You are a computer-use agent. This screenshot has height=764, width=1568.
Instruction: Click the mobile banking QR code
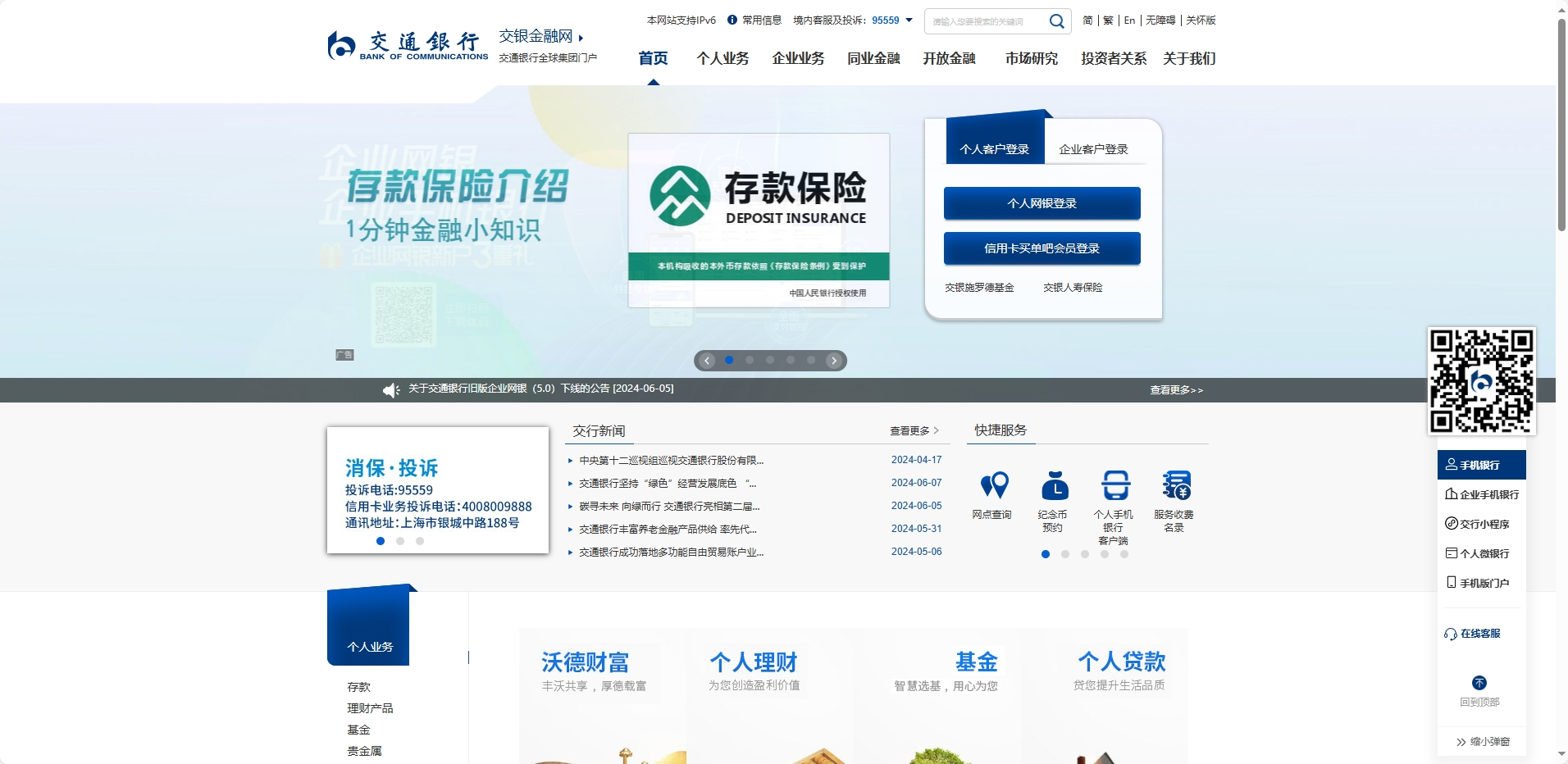coord(1480,380)
